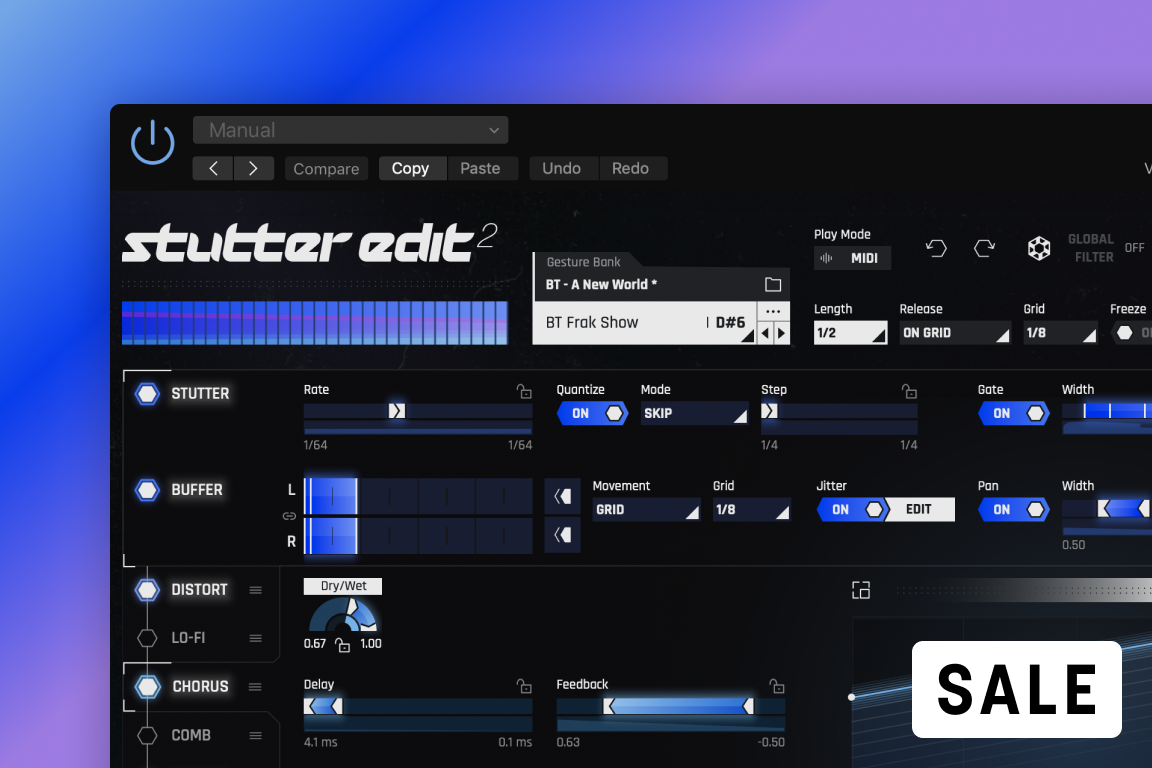Open the gesture bank folder icon
Viewport: 1152px width, 768px height.
point(773,284)
